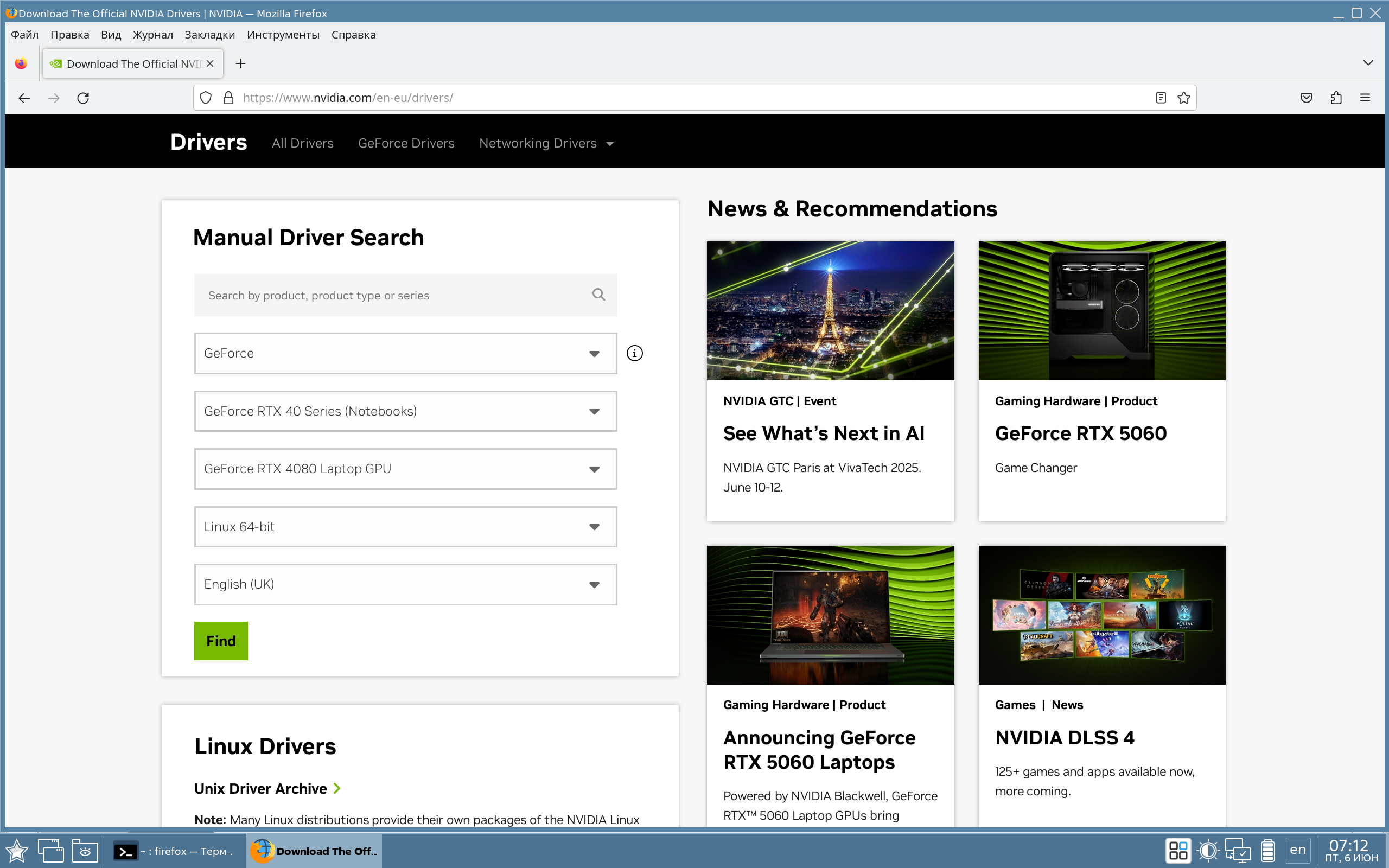Show site security via the padlock icon
The width and height of the screenshot is (1389, 868).
click(228, 98)
